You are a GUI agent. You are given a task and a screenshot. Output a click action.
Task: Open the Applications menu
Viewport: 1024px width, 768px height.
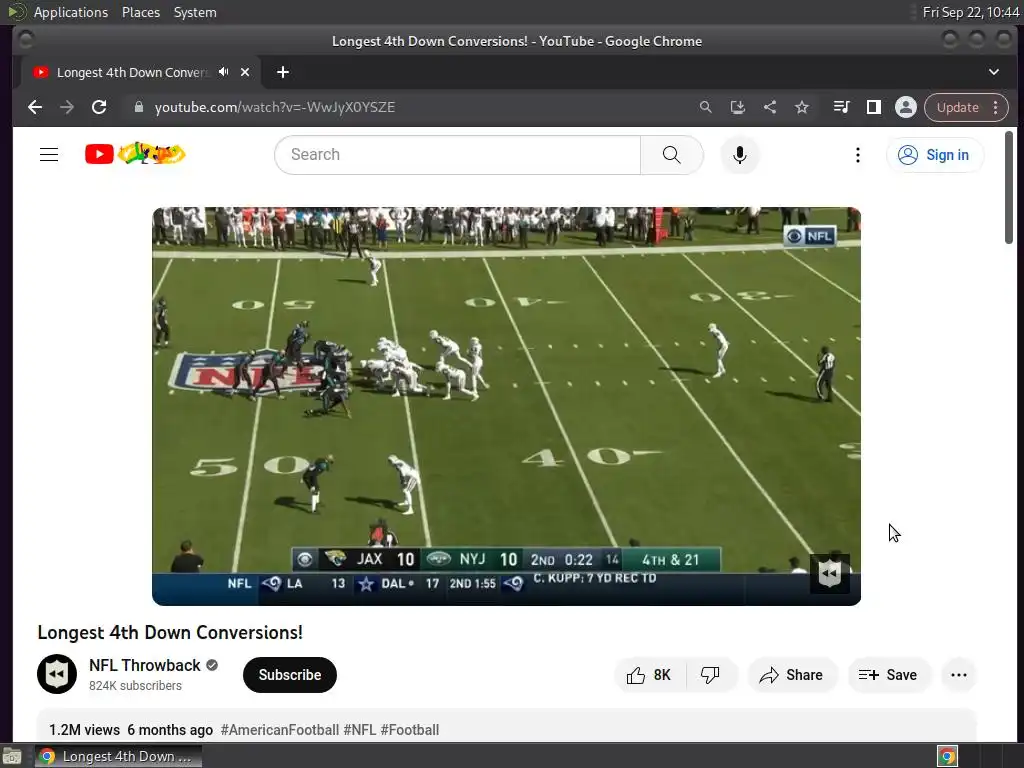tap(71, 12)
